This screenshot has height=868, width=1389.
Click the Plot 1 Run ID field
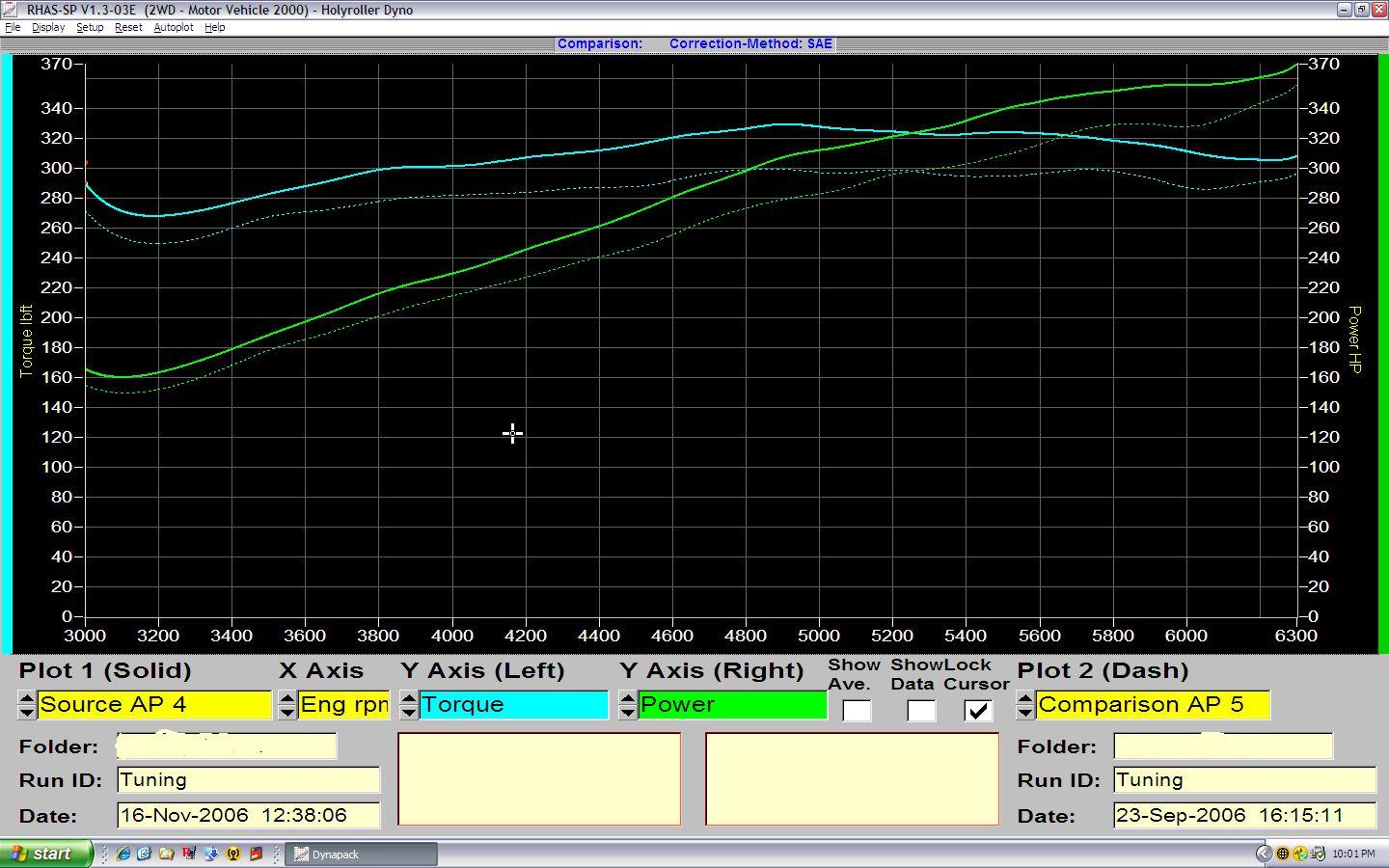click(249, 780)
